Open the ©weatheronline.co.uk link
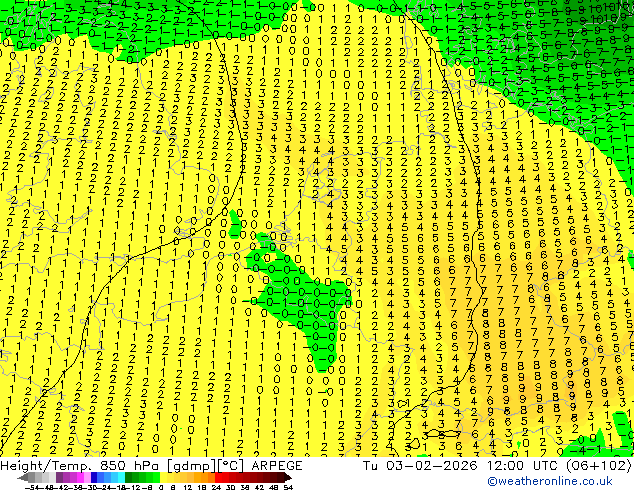 [x=550, y=481]
